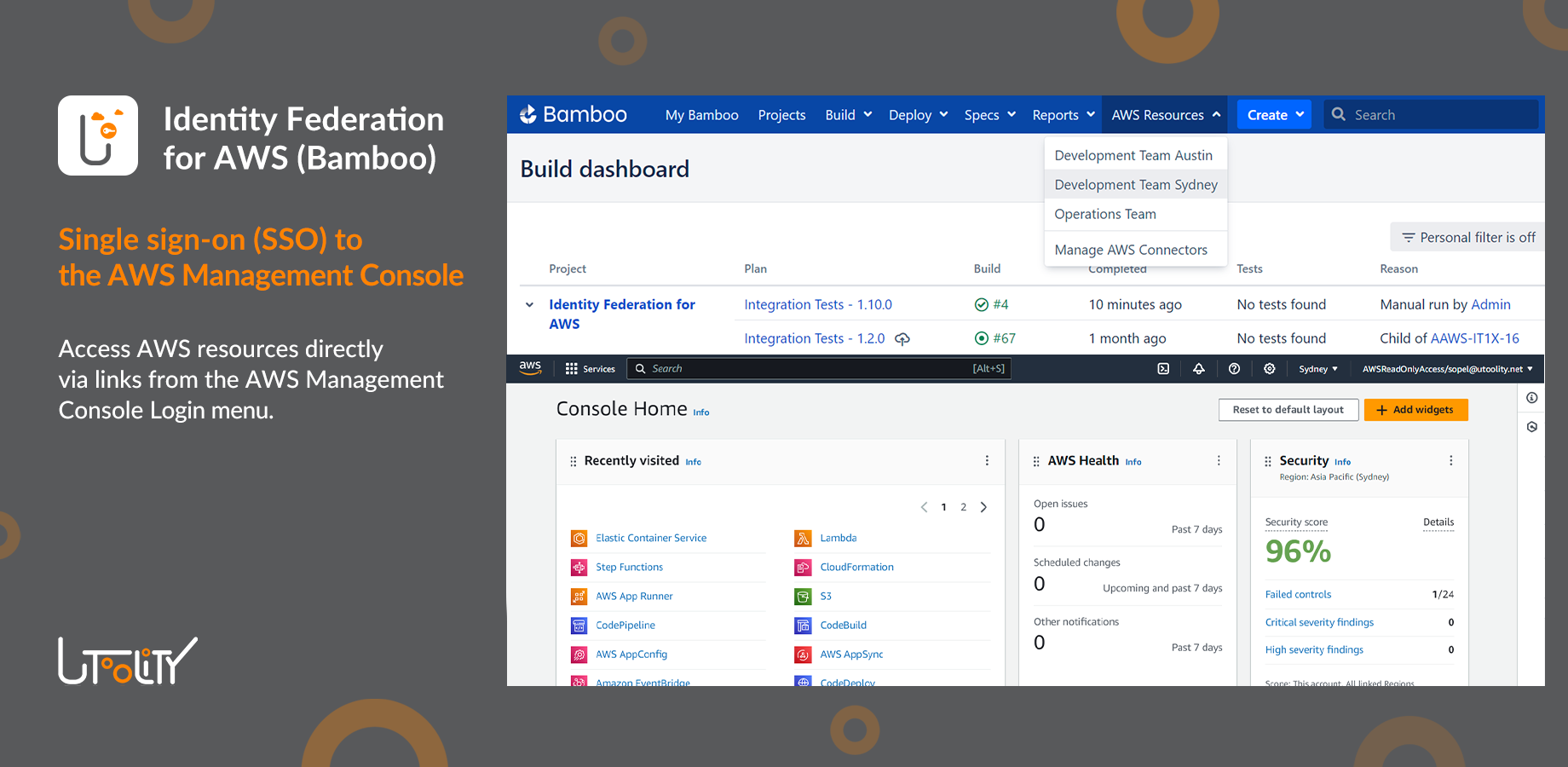Open Manage AWS Connectors entry
Screen dimensions: 1568x767
pos(1135,250)
